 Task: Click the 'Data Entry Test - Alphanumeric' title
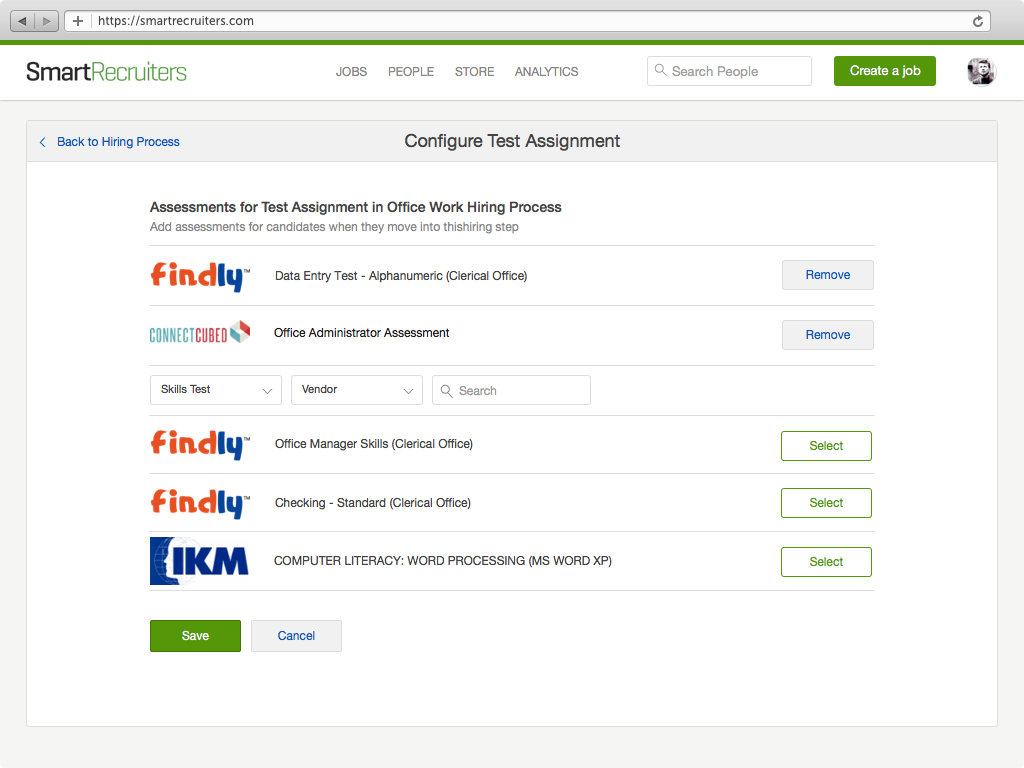coord(401,276)
